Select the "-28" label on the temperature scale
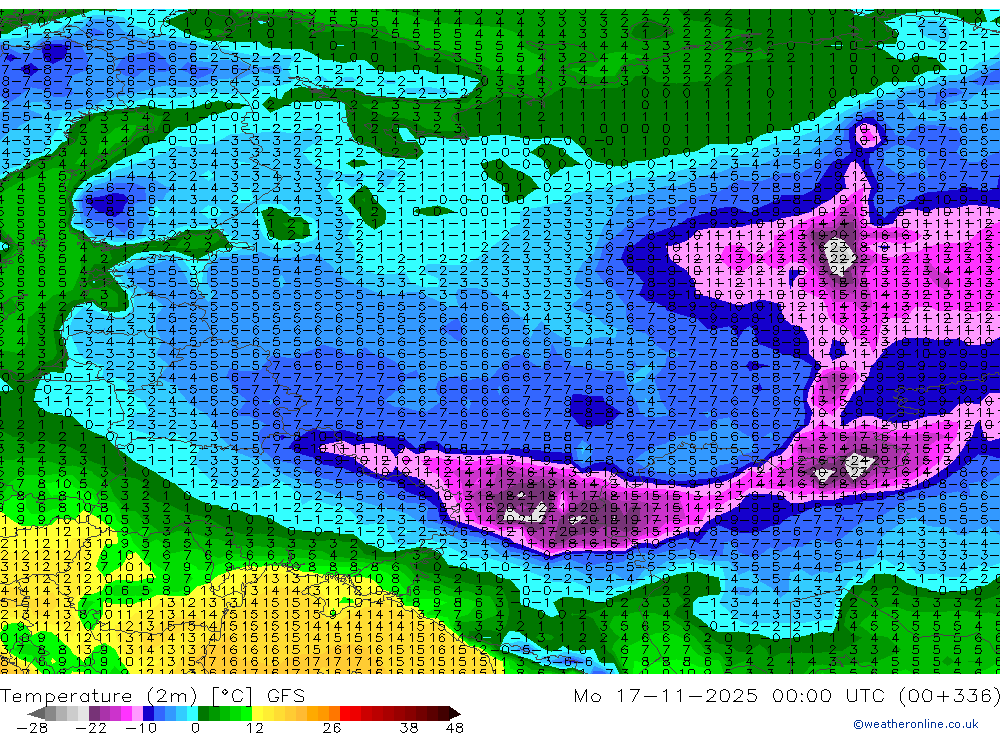 pyautogui.click(x=32, y=727)
